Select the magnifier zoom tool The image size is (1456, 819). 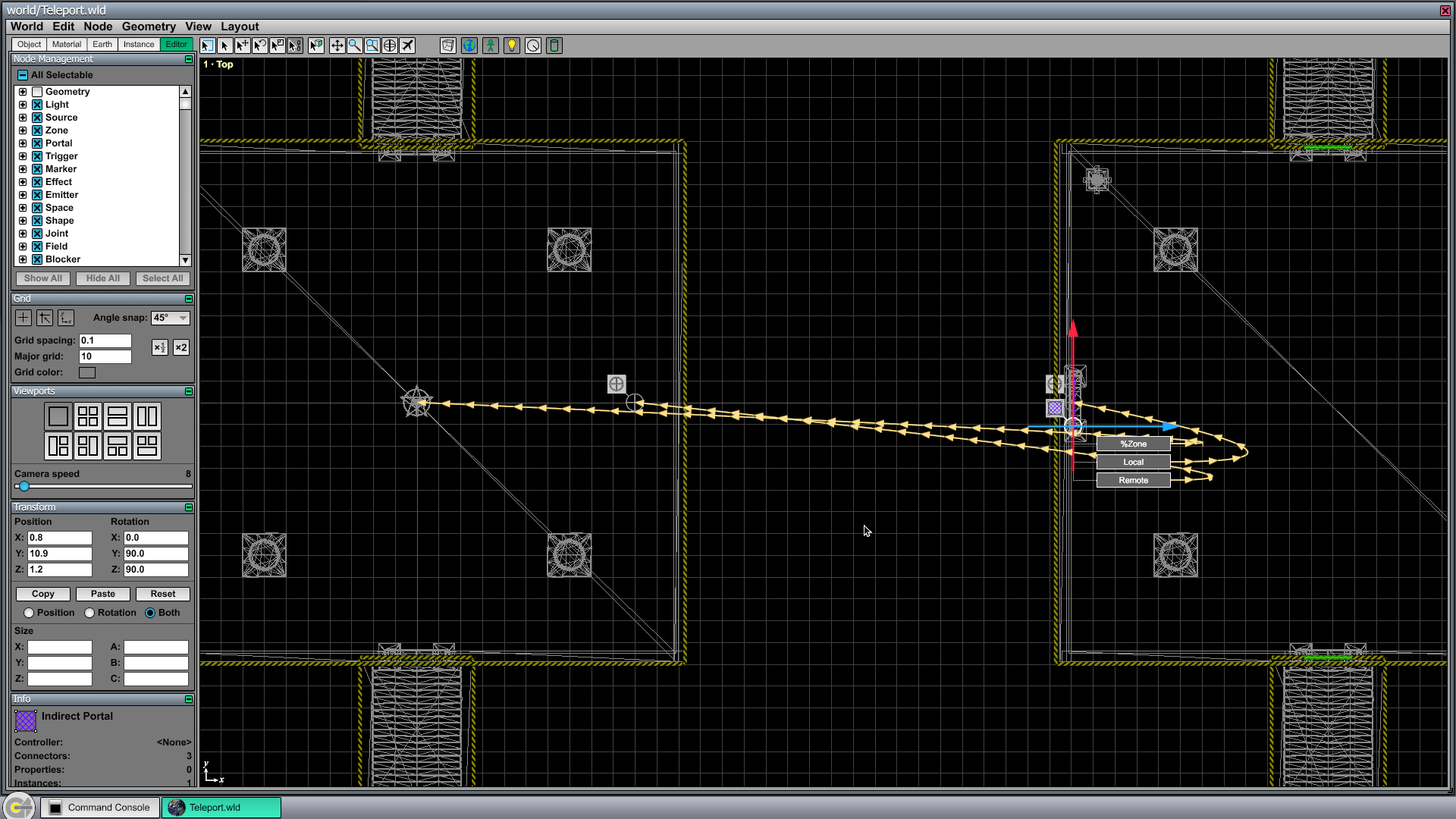click(354, 45)
